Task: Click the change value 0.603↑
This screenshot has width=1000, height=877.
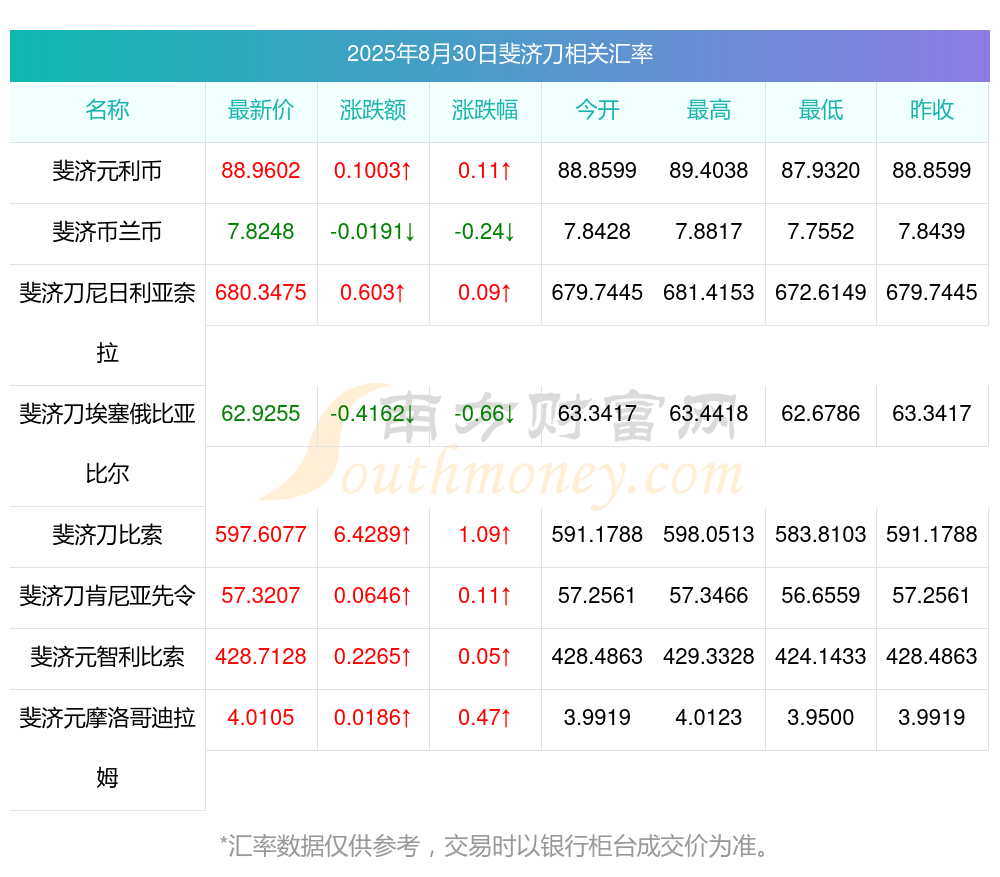Action: (373, 292)
